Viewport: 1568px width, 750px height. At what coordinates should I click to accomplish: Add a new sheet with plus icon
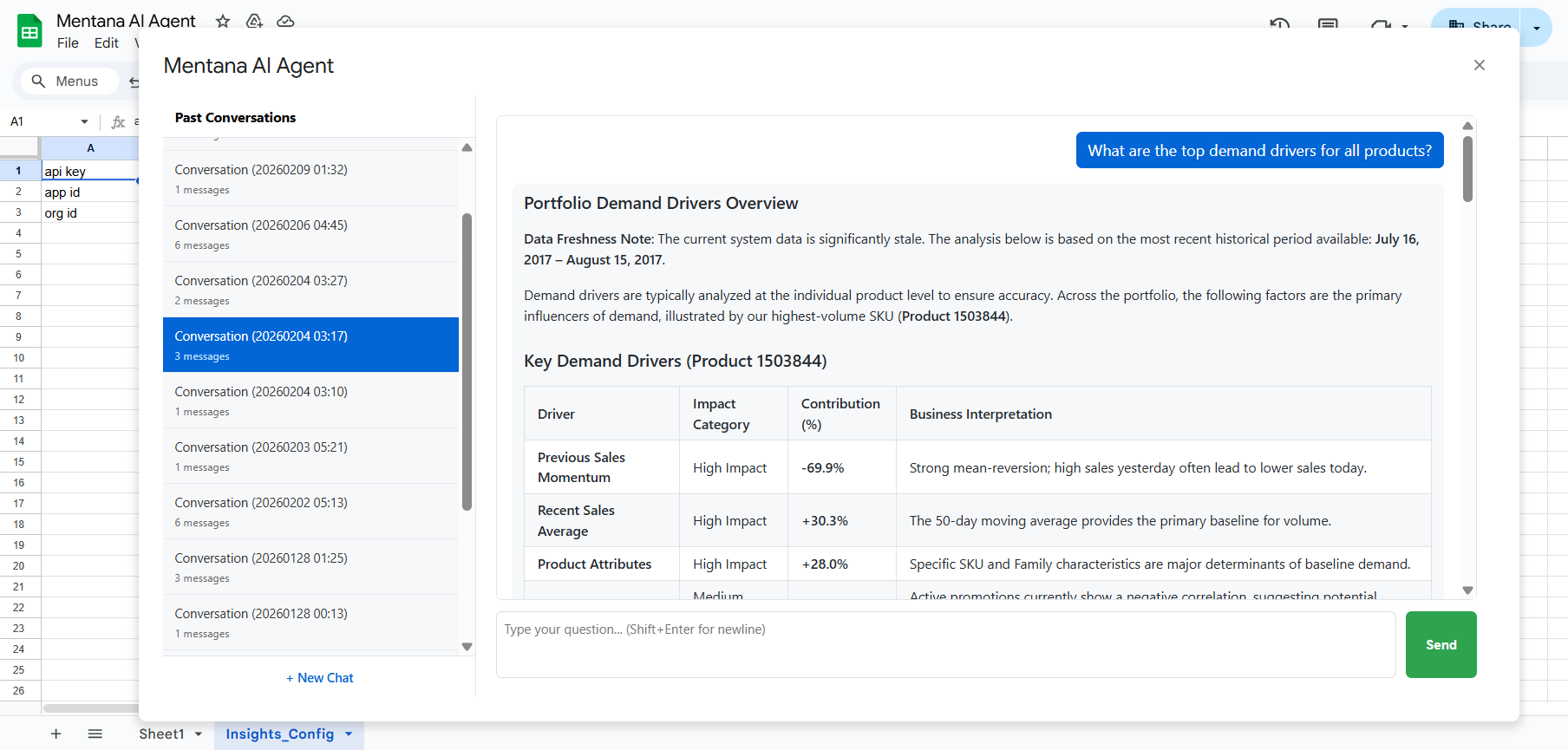[56, 734]
